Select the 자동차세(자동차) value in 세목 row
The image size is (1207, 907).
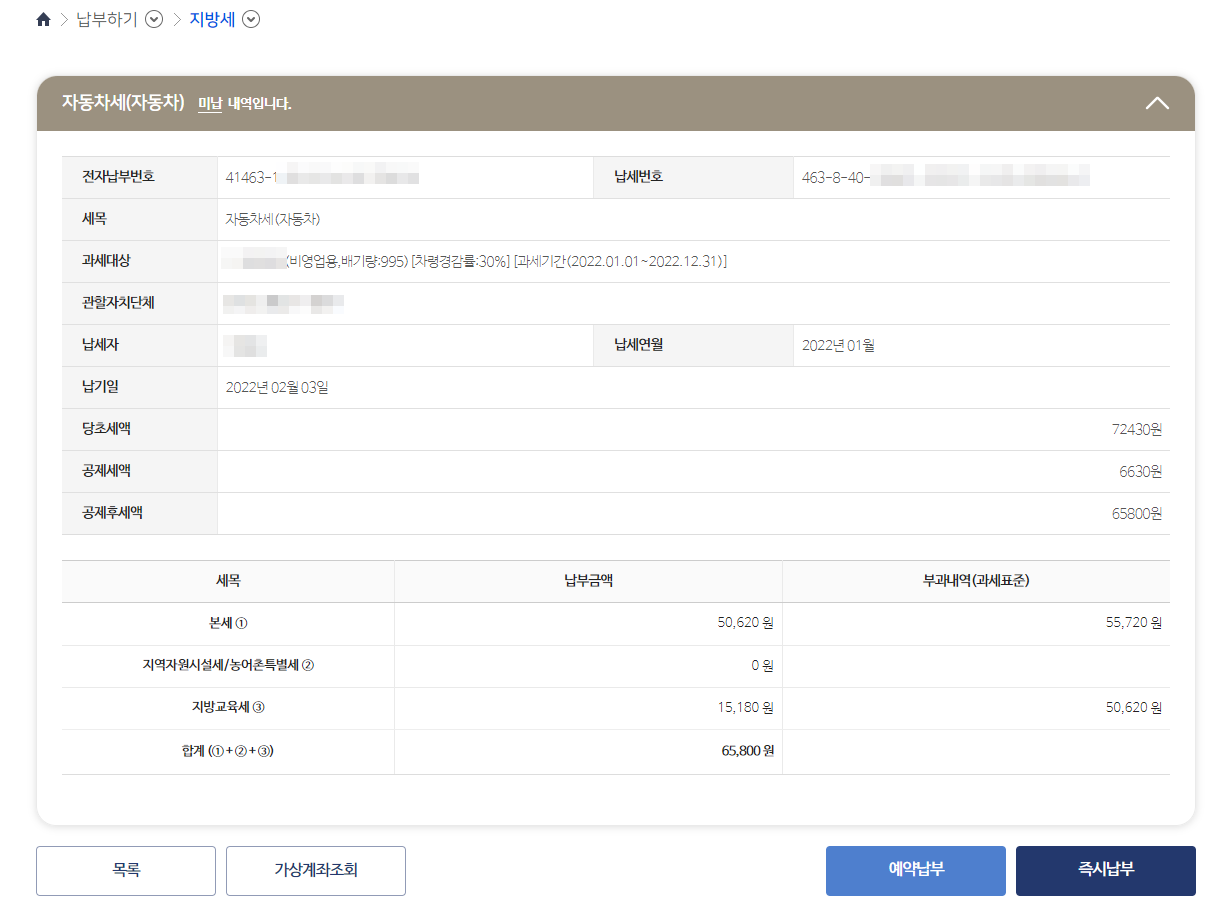[273, 220]
